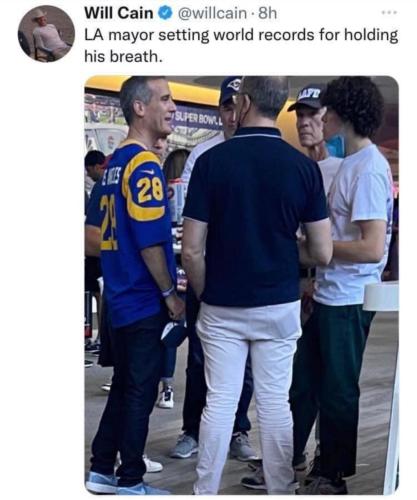417x500 pixels.
Task: Click the blue verified badge icon
Action: [165, 13]
